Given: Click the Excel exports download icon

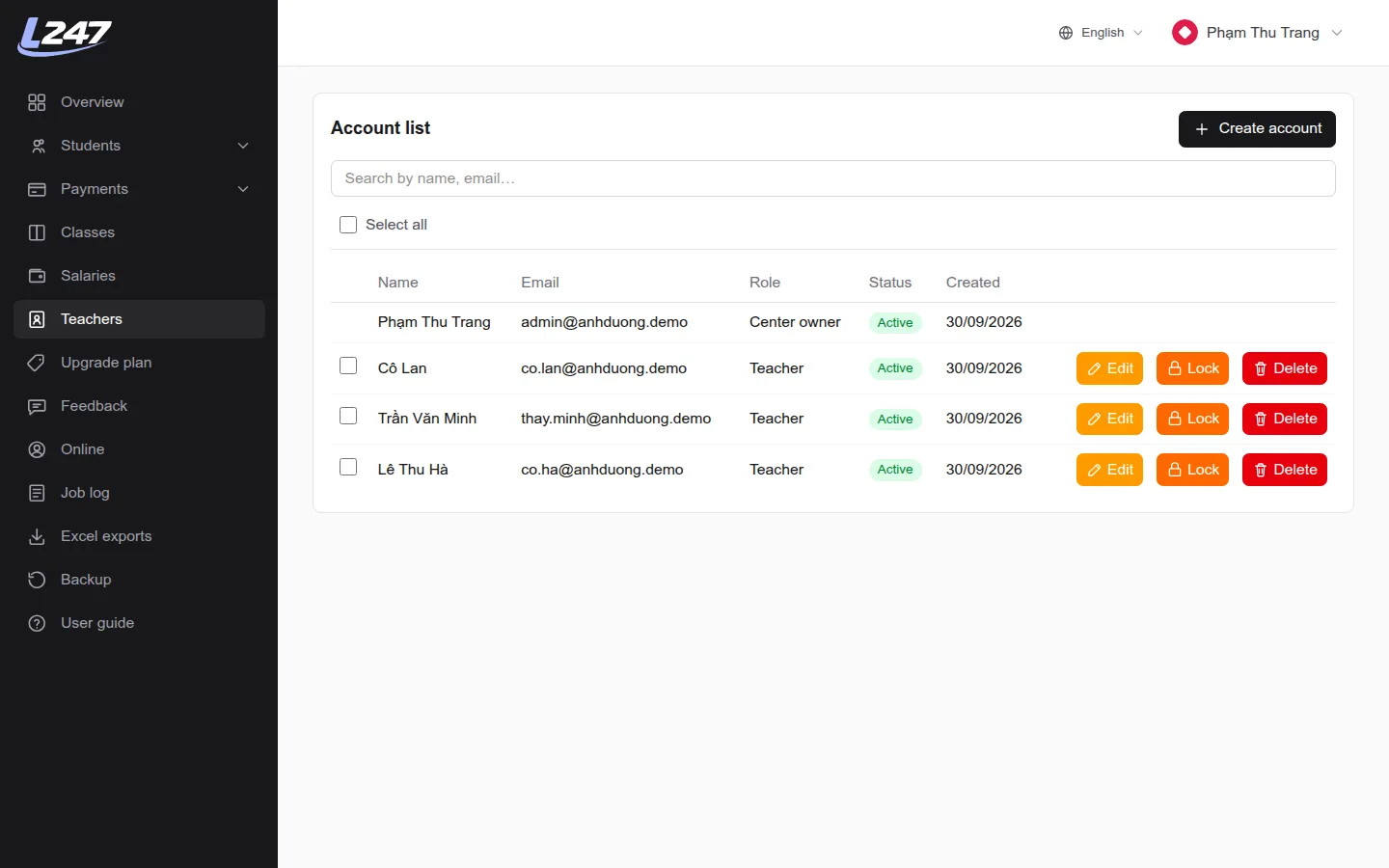Looking at the screenshot, I should [x=37, y=536].
